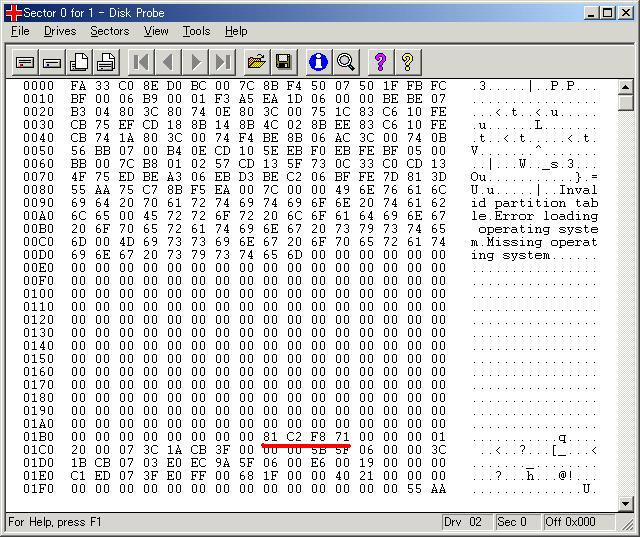Save with the floppy disk icon
The width and height of the screenshot is (640, 537).
(283, 62)
